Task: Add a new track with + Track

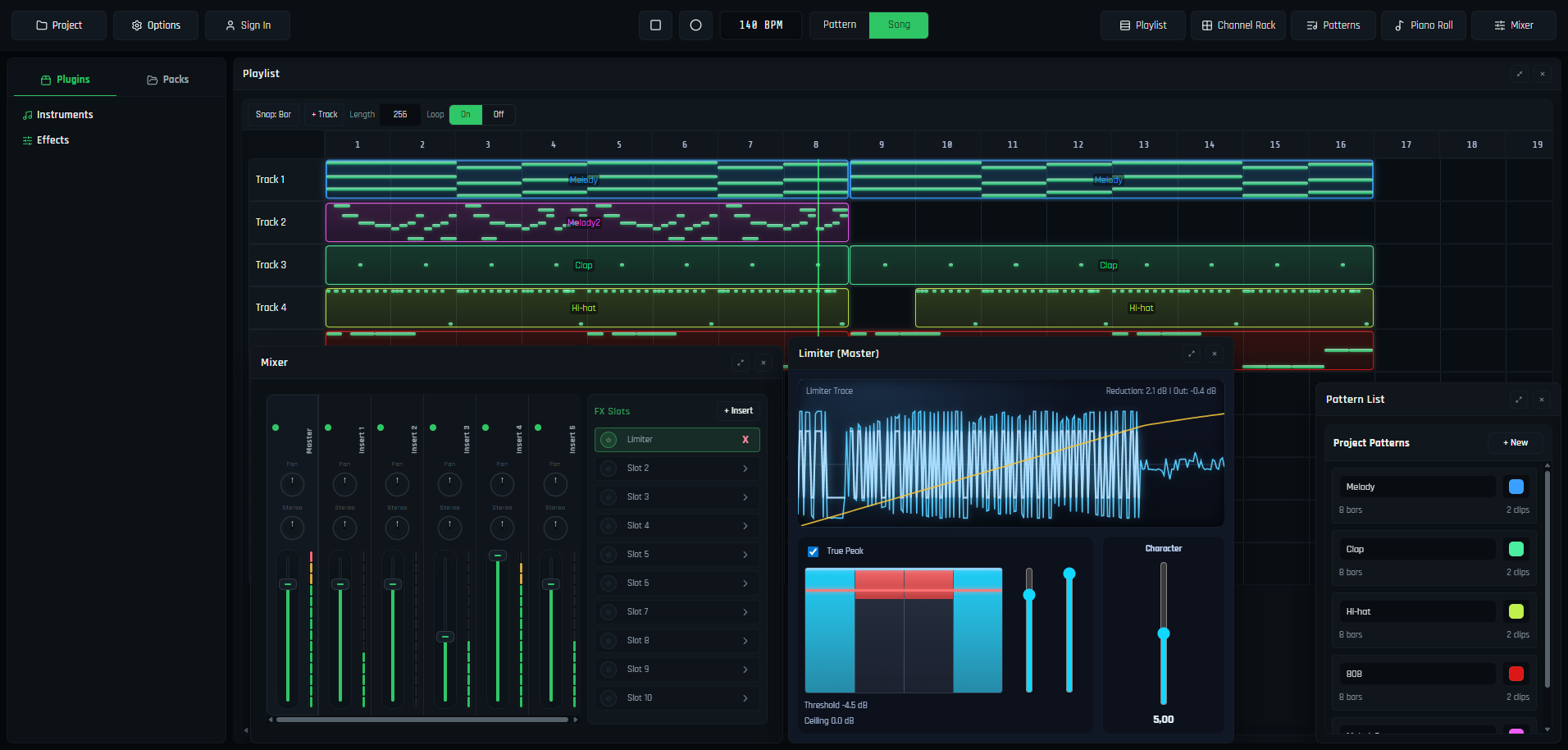Action: pyautogui.click(x=324, y=115)
